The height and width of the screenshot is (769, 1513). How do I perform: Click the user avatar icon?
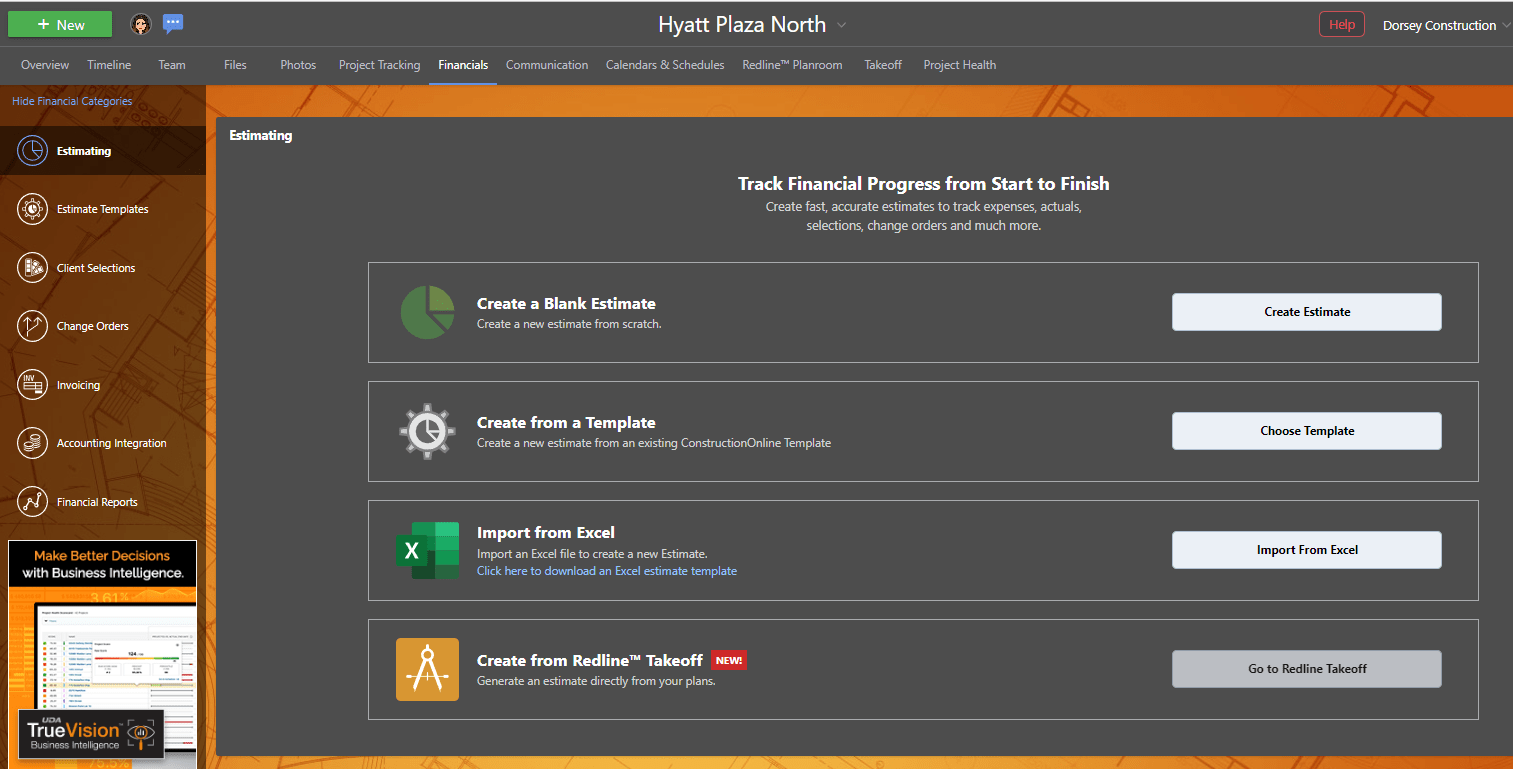pyautogui.click(x=141, y=24)
